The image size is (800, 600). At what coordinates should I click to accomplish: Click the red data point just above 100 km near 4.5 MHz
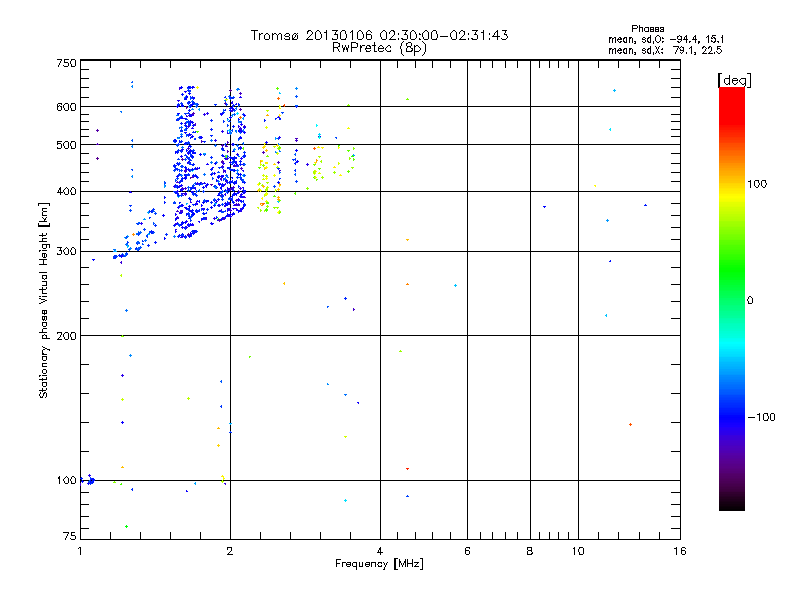407,468
